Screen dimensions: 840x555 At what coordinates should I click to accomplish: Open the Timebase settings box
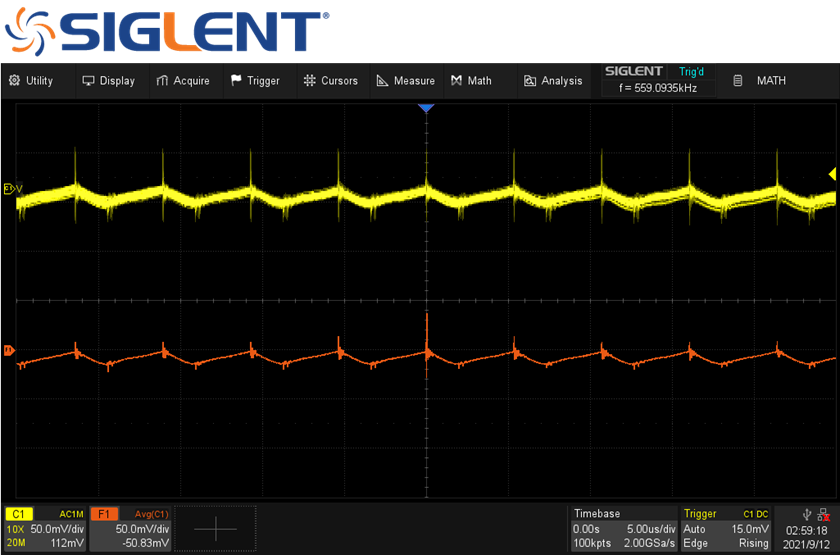(623, 528)
